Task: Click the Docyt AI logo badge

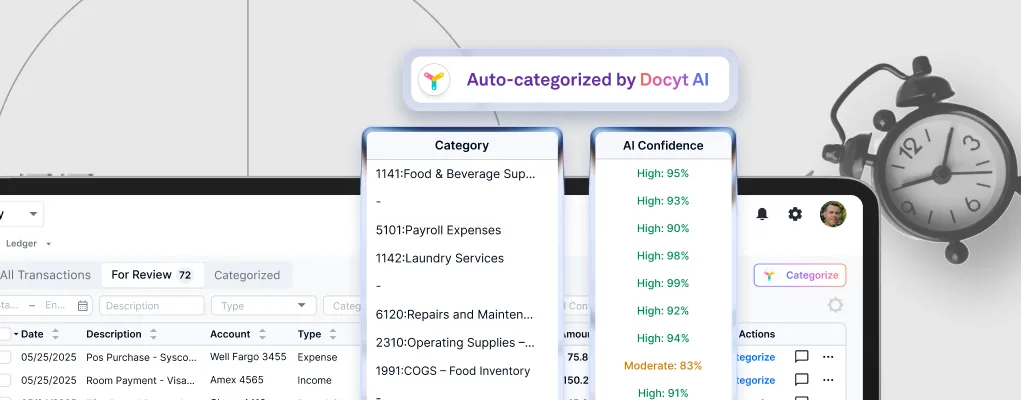Action: tap(434, 80)
